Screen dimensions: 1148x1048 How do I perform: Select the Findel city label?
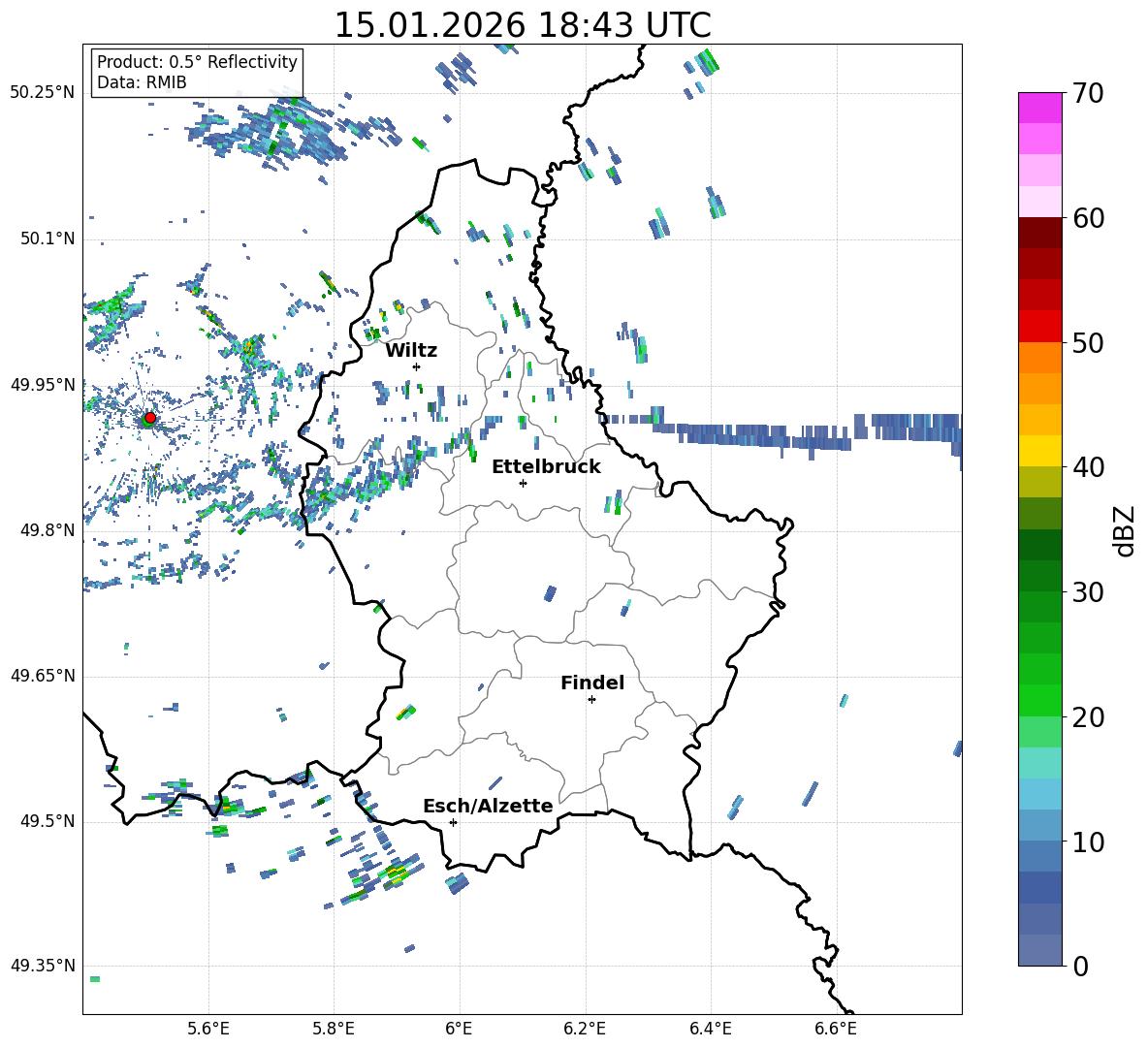(x=592, y=683)
